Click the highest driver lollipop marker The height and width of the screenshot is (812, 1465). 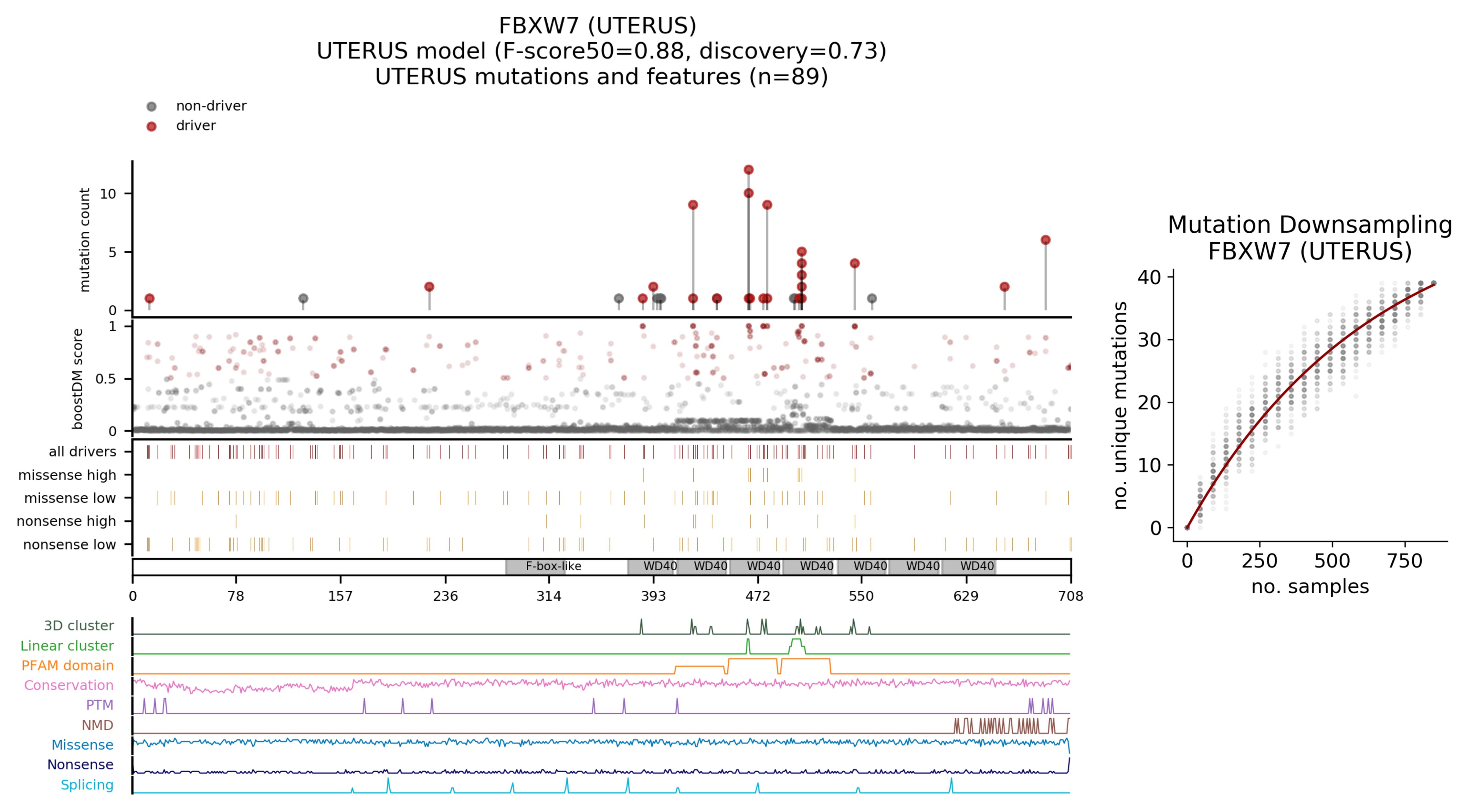[x=748, y=170]
